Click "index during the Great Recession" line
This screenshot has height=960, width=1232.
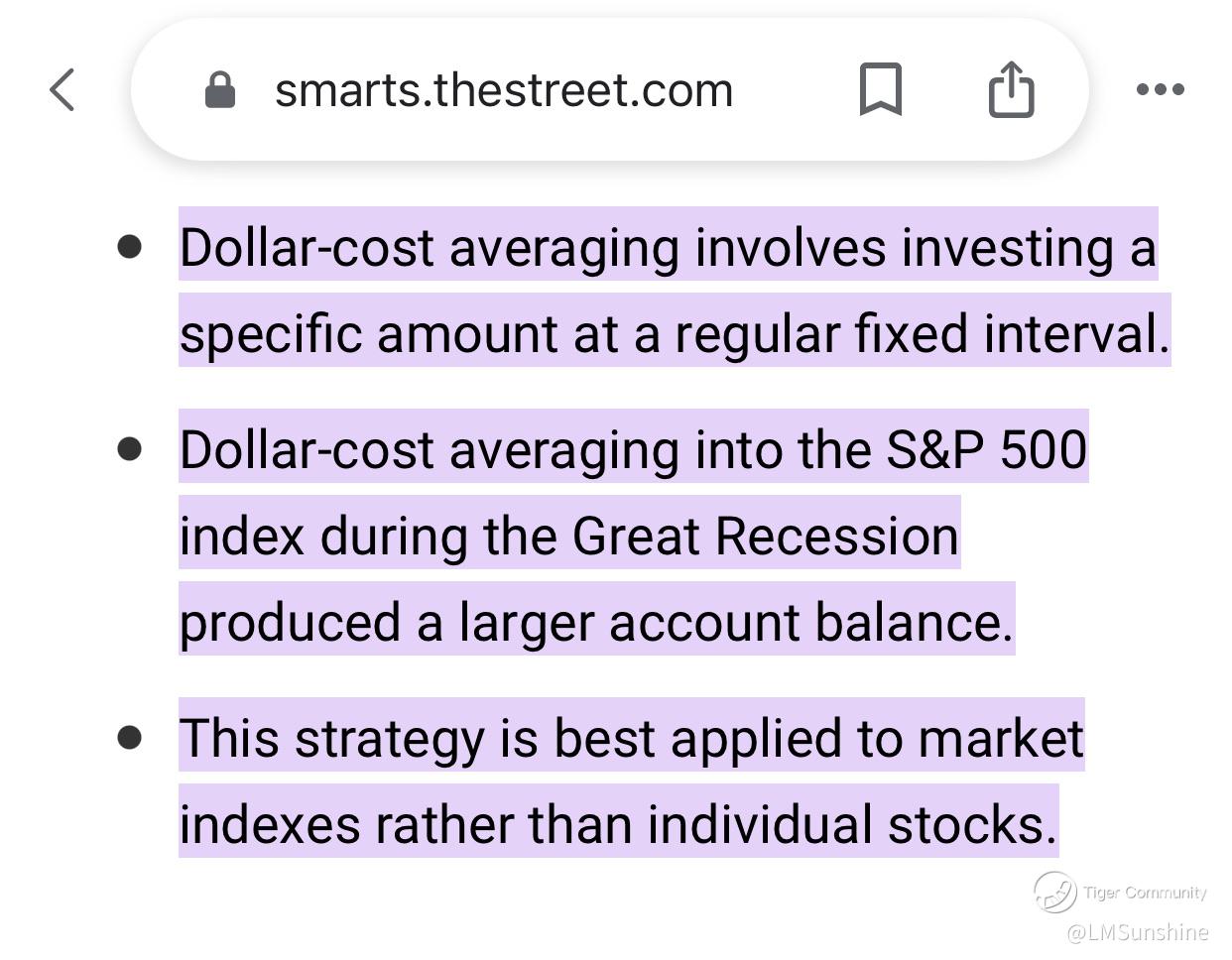tap(568, 535)
